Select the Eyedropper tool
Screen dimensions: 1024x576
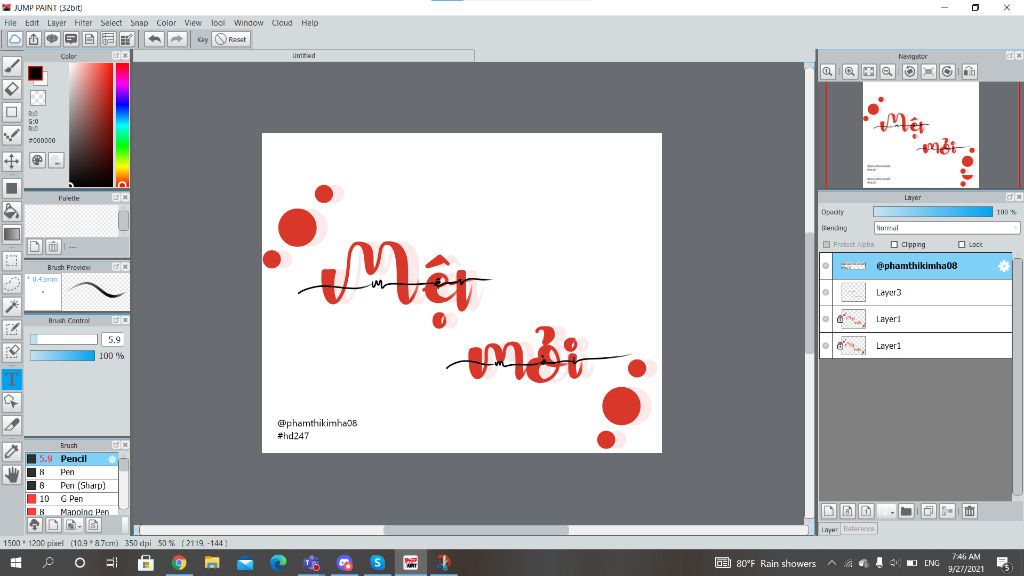[12, 451]
